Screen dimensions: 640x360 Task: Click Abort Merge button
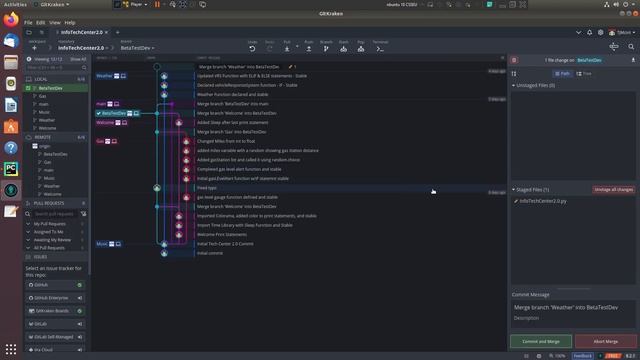[x=606, y=341]
